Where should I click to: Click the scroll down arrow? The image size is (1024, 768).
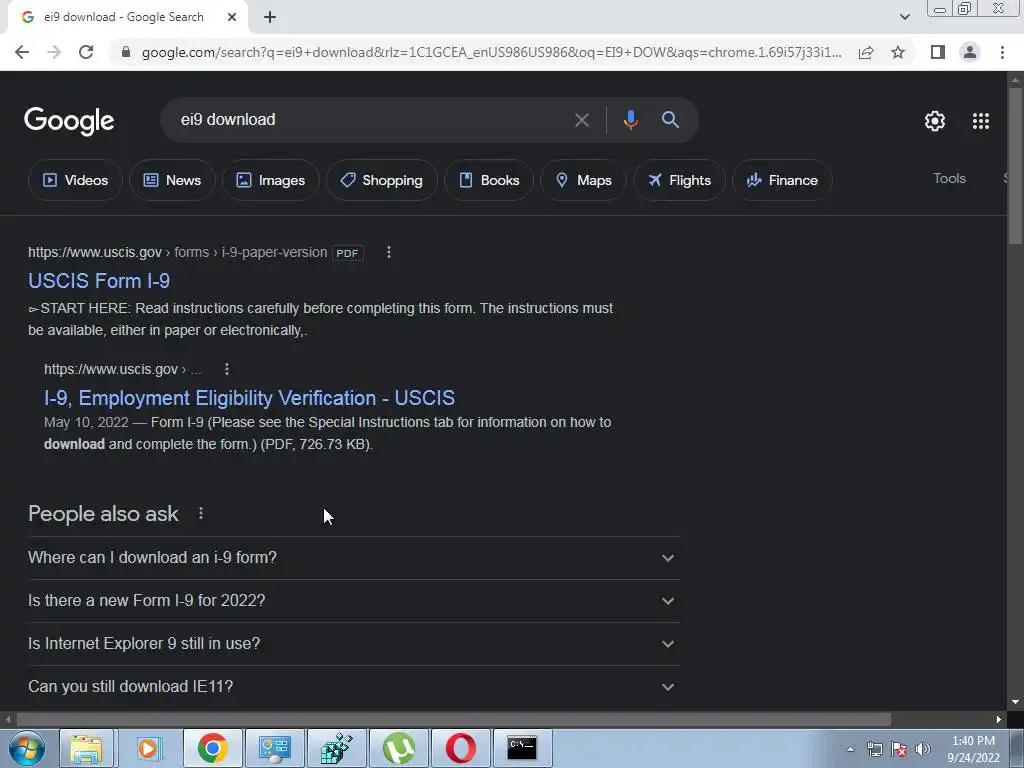click(x=1015, y=702)
